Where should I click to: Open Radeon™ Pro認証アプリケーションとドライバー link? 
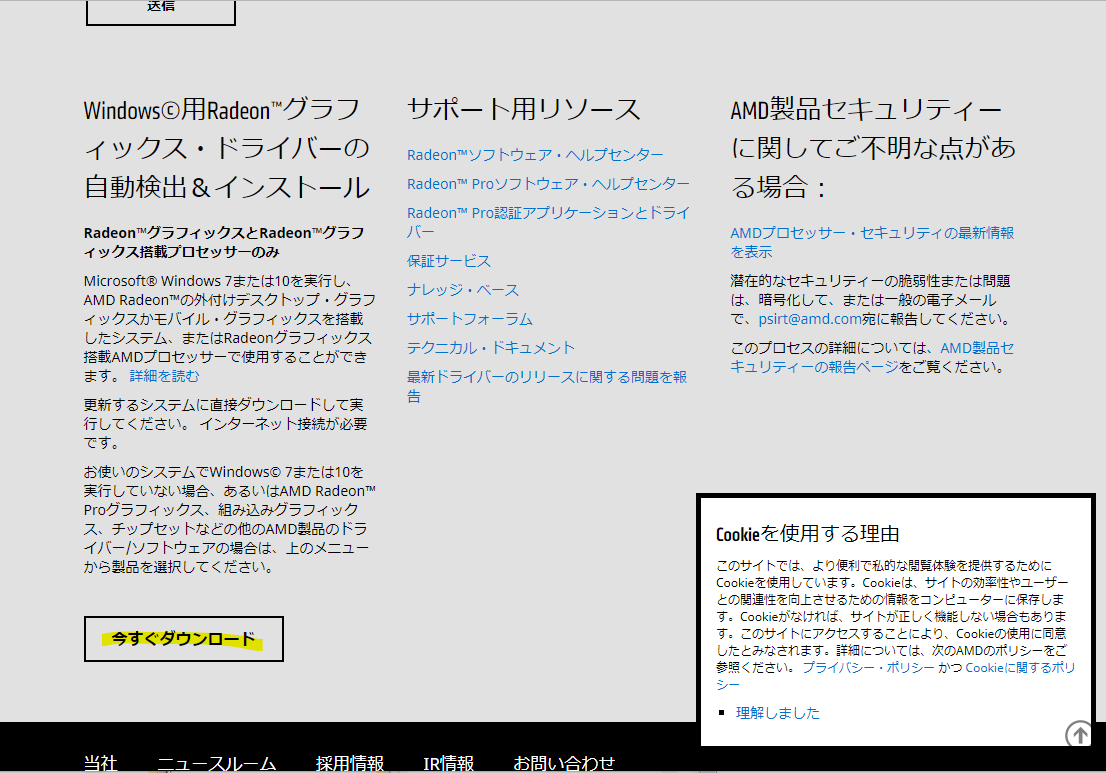(548, 222)
